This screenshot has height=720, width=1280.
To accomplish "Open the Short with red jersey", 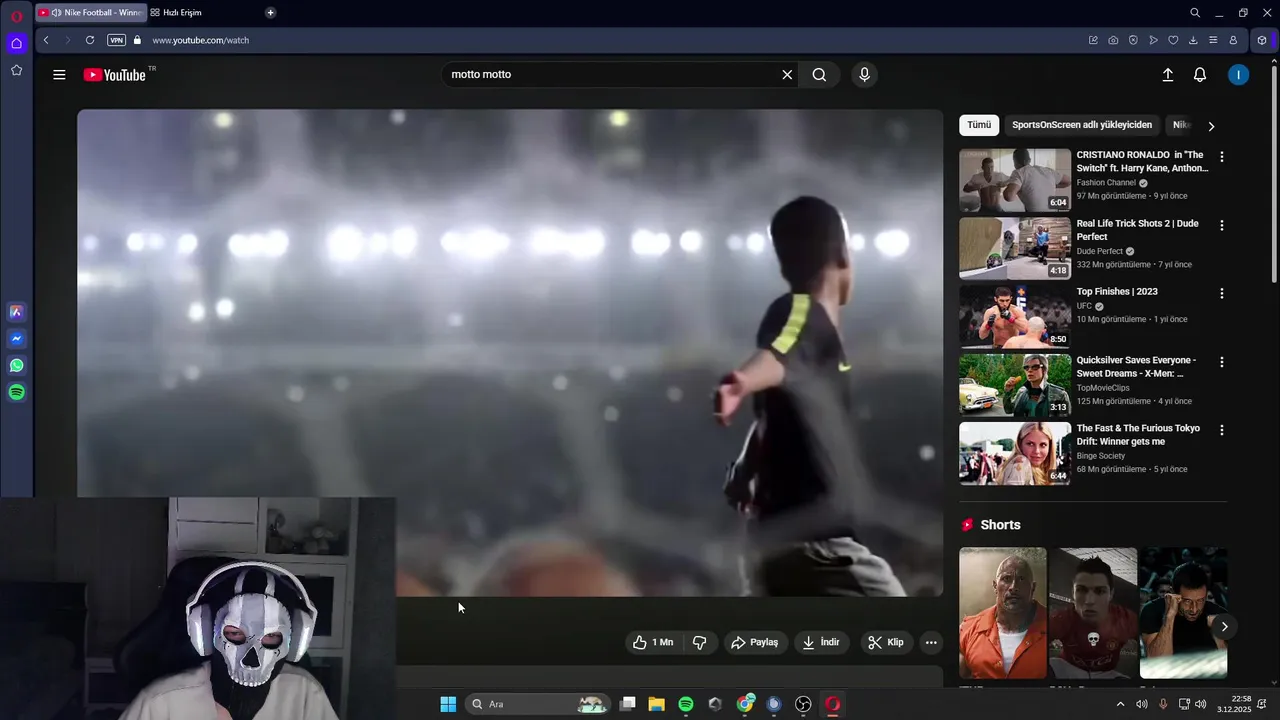I will pyautogui.click(x=1093, y=612).
